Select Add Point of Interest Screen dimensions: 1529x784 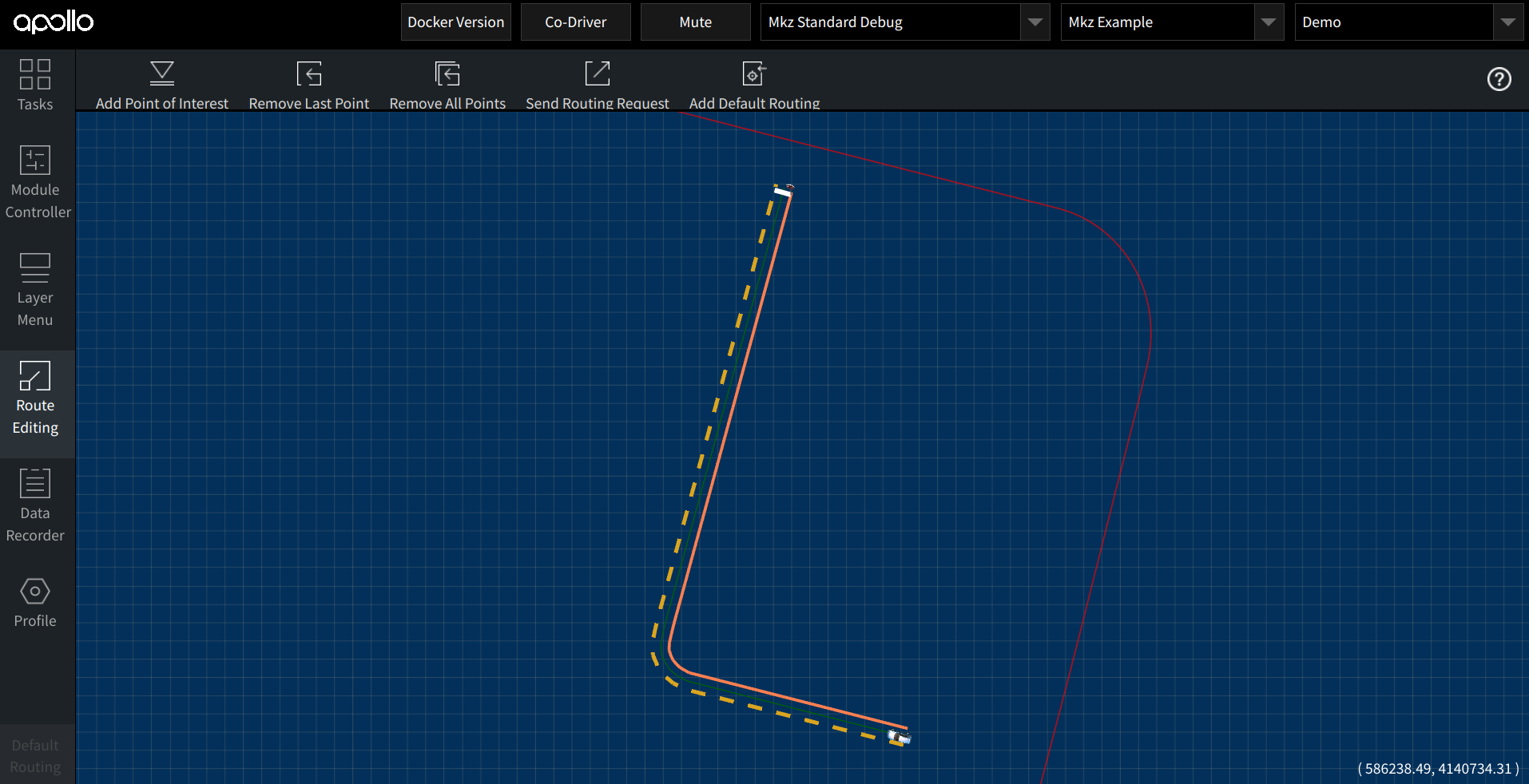point(161,82)
